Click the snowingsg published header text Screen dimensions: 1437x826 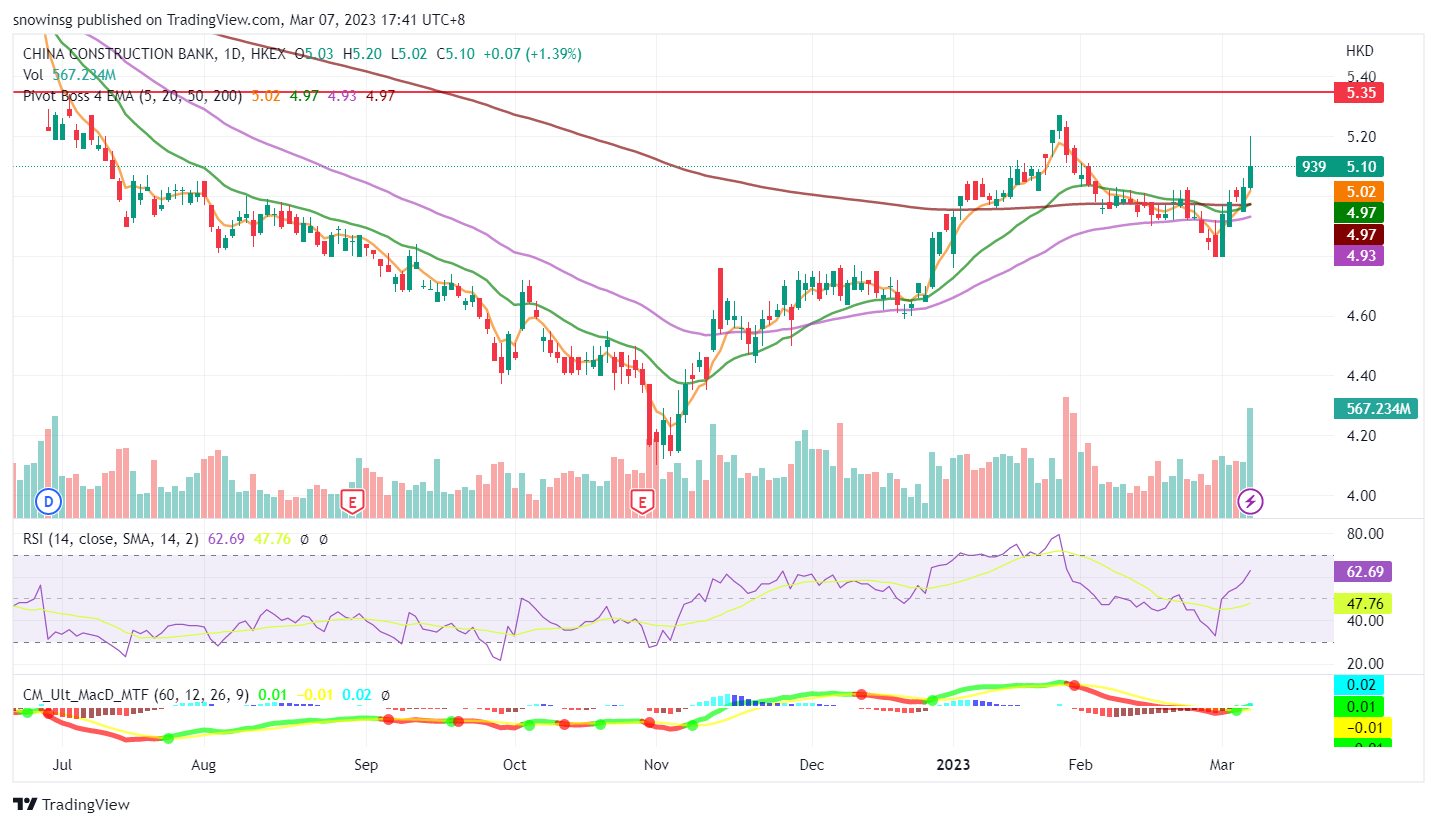[x=238, y=19]
